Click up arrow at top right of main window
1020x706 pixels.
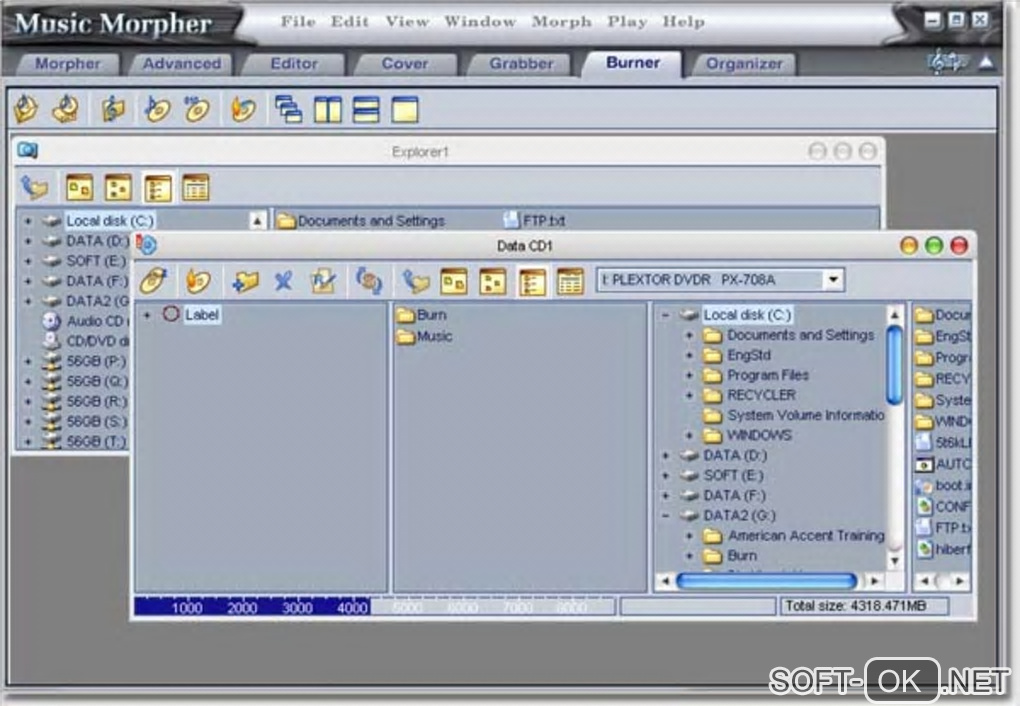tap(987, 62)
